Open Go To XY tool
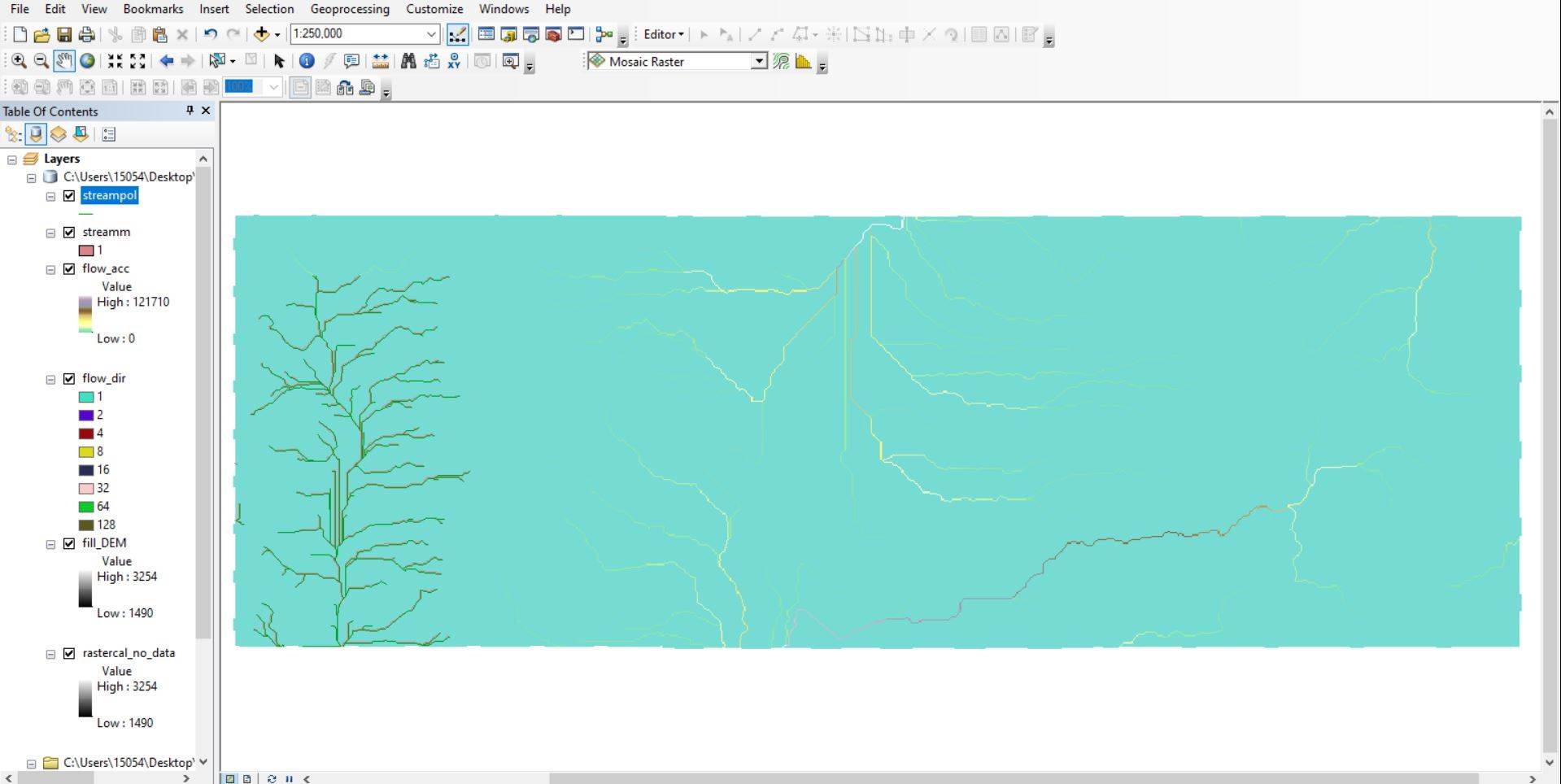The width and height of the screenshot is (1561, 784). (x=454, y=61)
